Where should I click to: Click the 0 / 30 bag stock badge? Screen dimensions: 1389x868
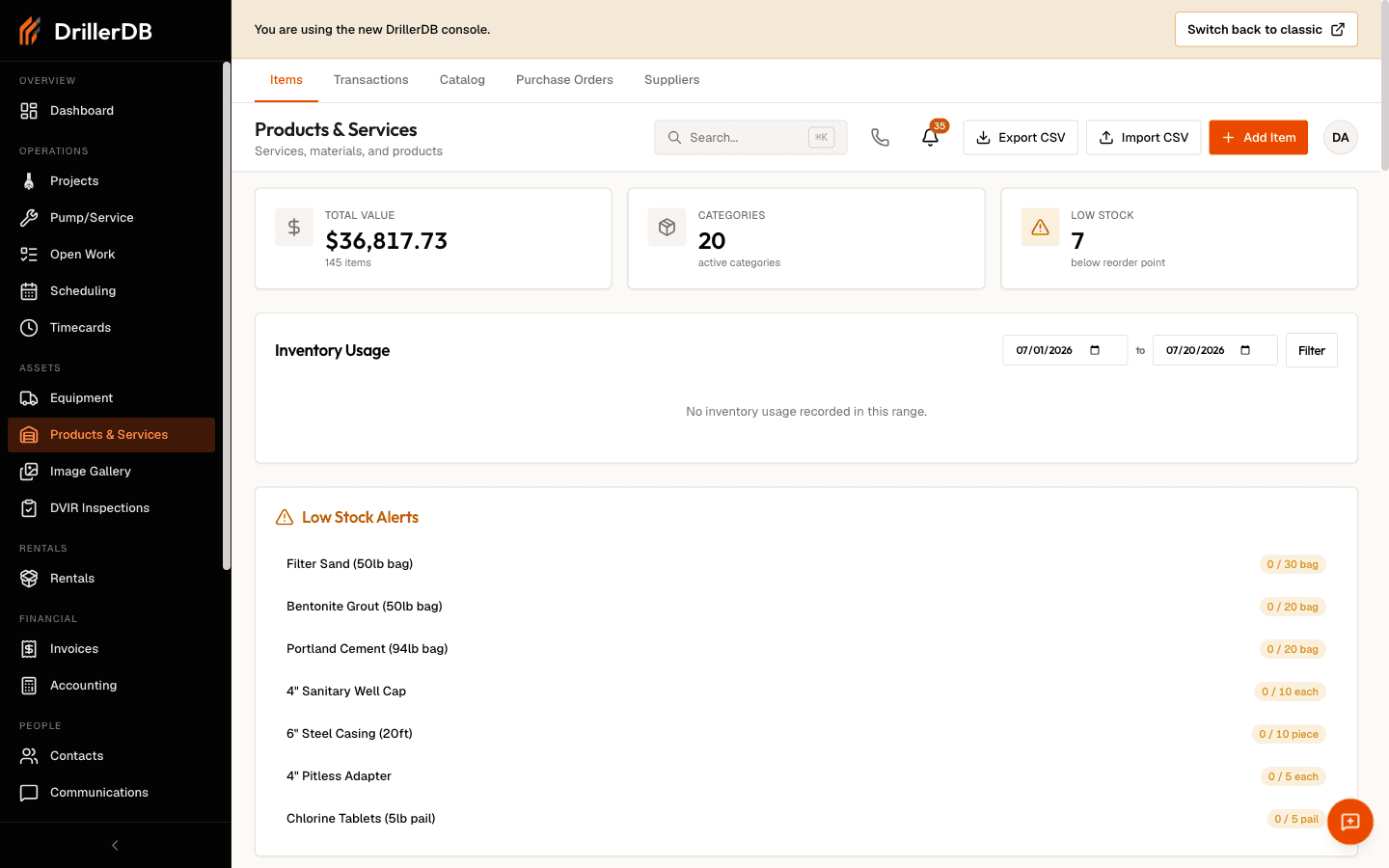1293,564
